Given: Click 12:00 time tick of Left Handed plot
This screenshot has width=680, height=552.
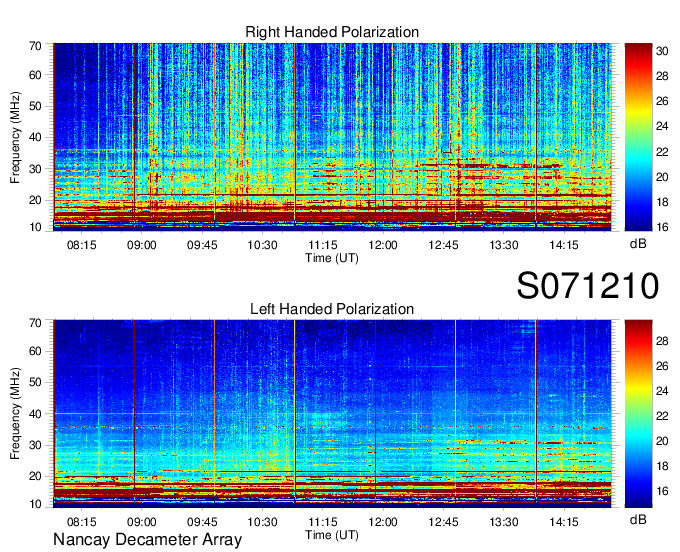Looking at the screenshot, I should pyautogui.click(x=383, y=522).
